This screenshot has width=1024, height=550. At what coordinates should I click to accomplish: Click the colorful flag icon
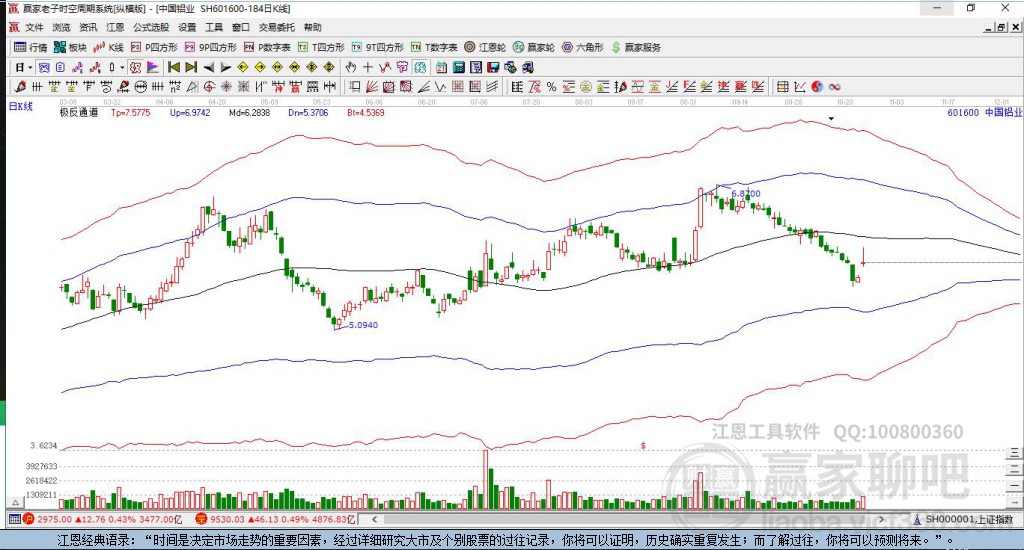(152, 67)
